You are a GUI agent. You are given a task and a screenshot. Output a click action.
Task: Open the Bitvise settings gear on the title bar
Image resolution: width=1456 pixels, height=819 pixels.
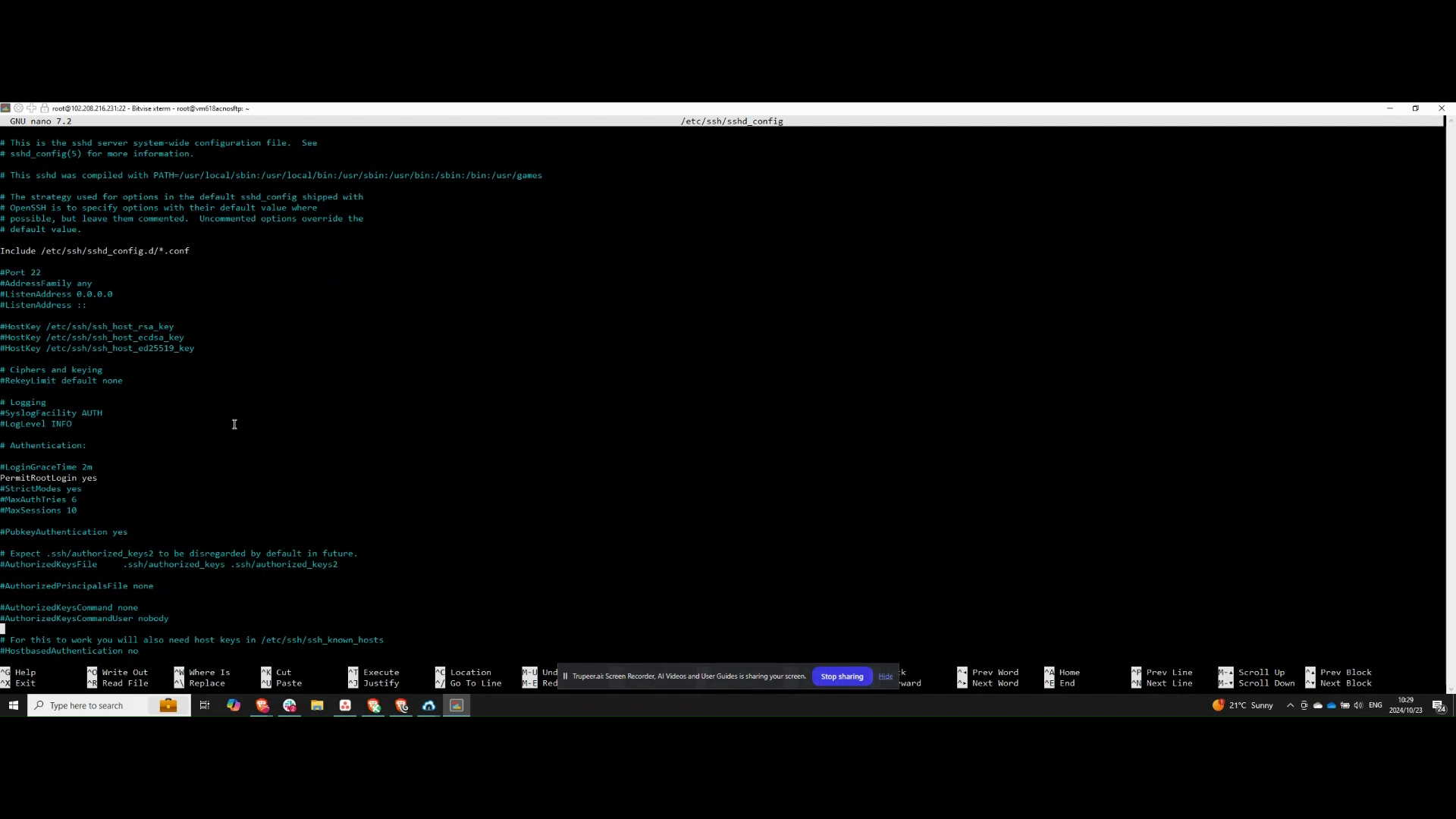(18, 108)
